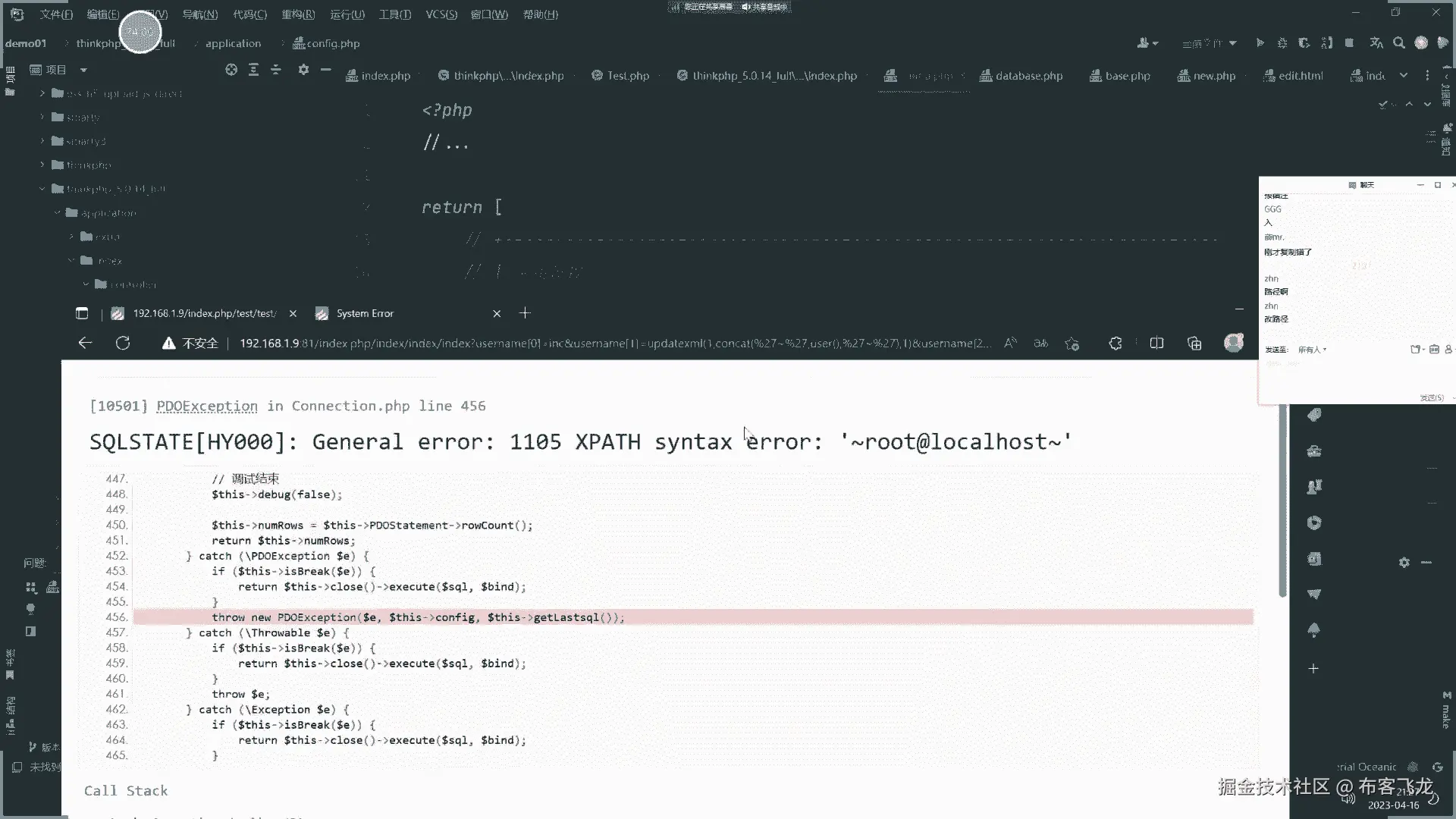Collapse the application folder in the project tree

(x=57, y=213)
